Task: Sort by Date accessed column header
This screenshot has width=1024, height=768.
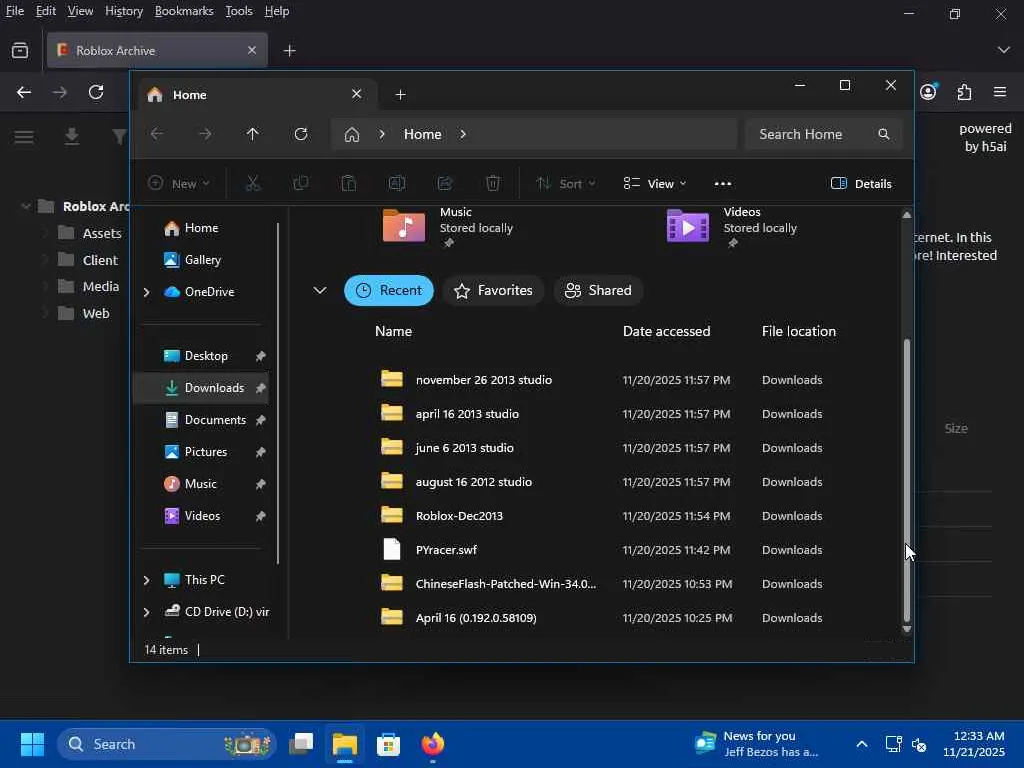Action: tap(666, 331)
